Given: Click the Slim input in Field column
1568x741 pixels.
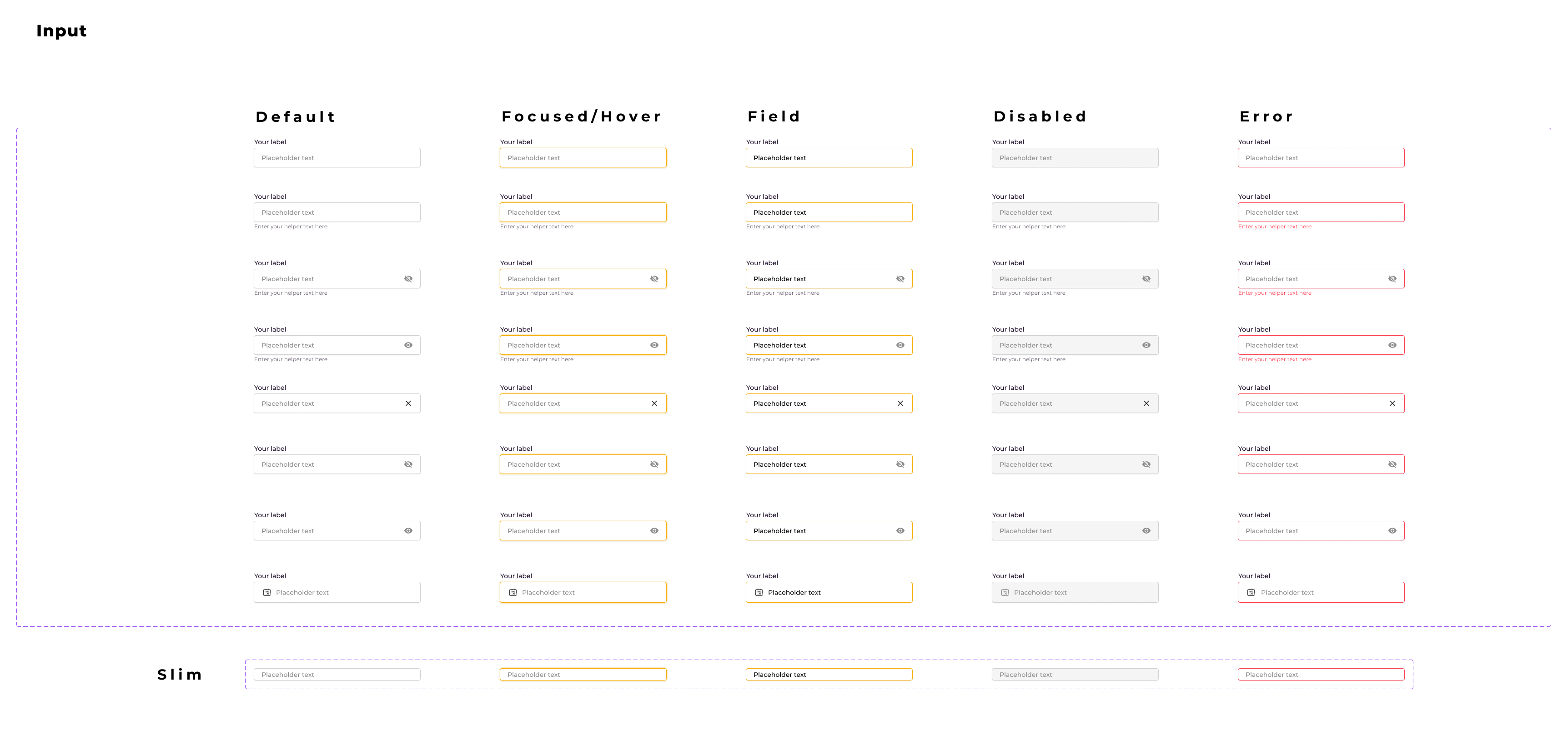Looking at the screenshot, I should [829, 675].
